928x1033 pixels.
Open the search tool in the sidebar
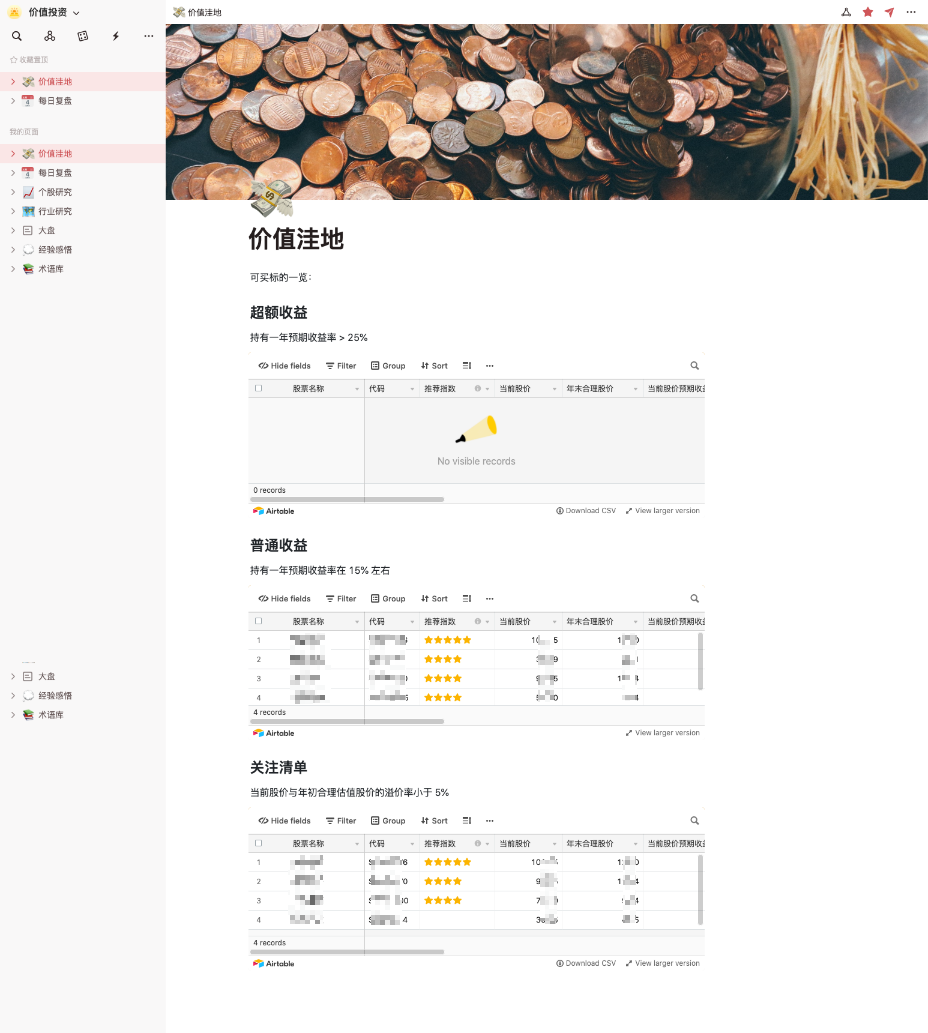point(17,35)
